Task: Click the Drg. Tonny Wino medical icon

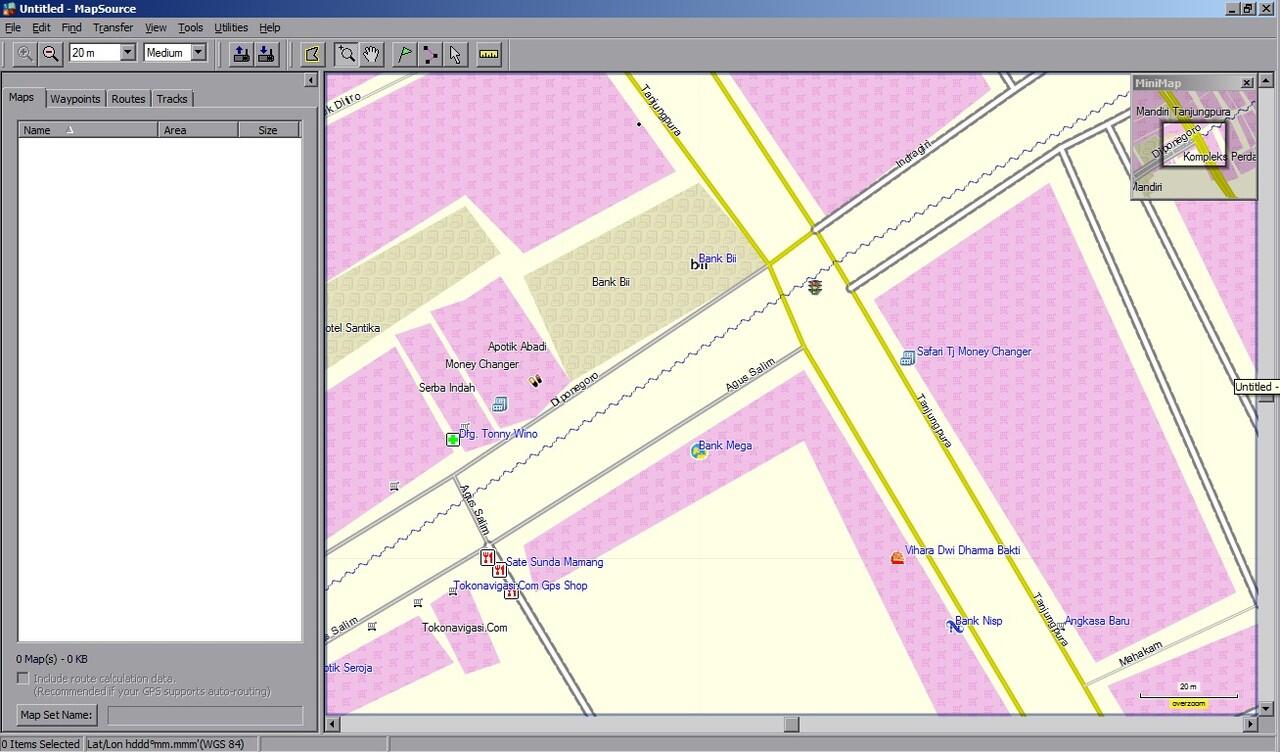Action: (x=453, y=439)
